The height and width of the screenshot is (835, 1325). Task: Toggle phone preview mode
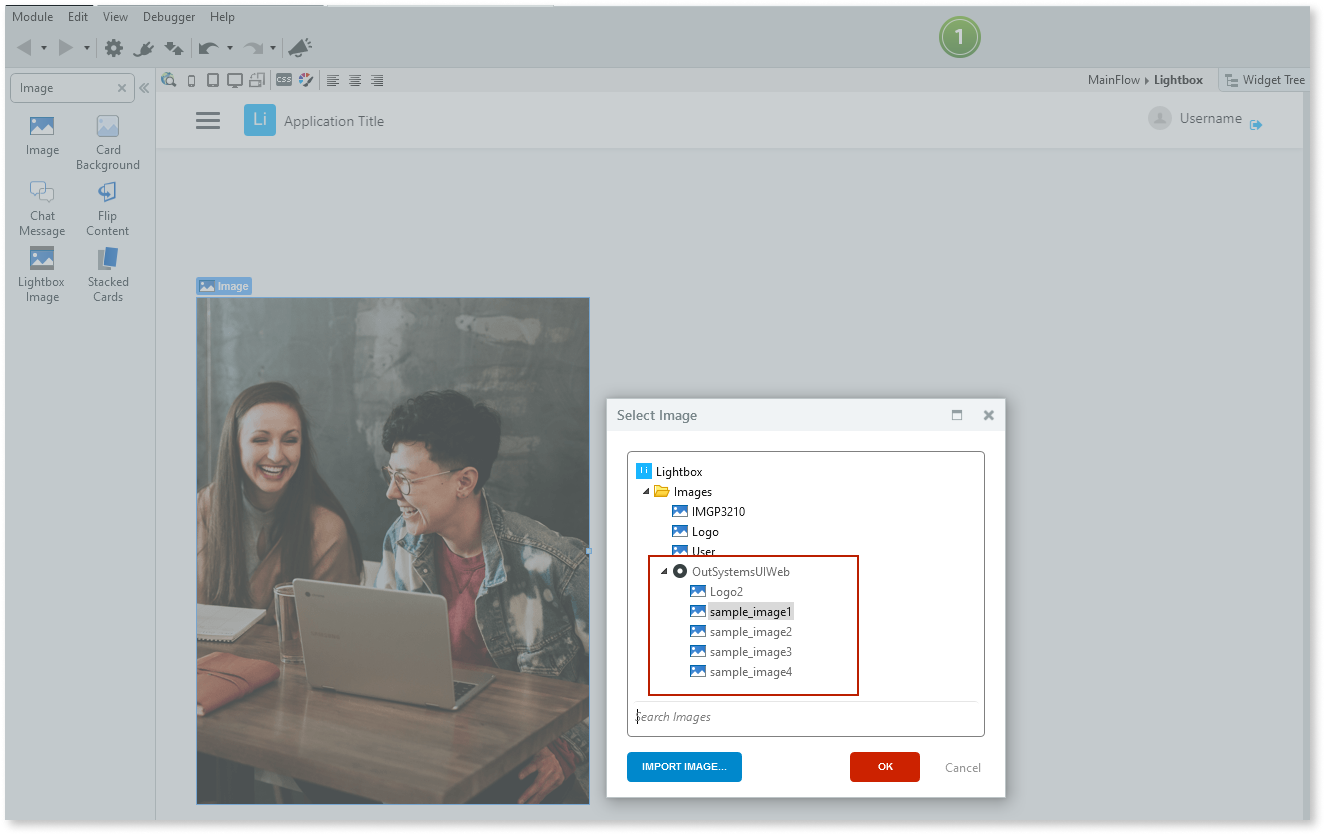(191, 80)
